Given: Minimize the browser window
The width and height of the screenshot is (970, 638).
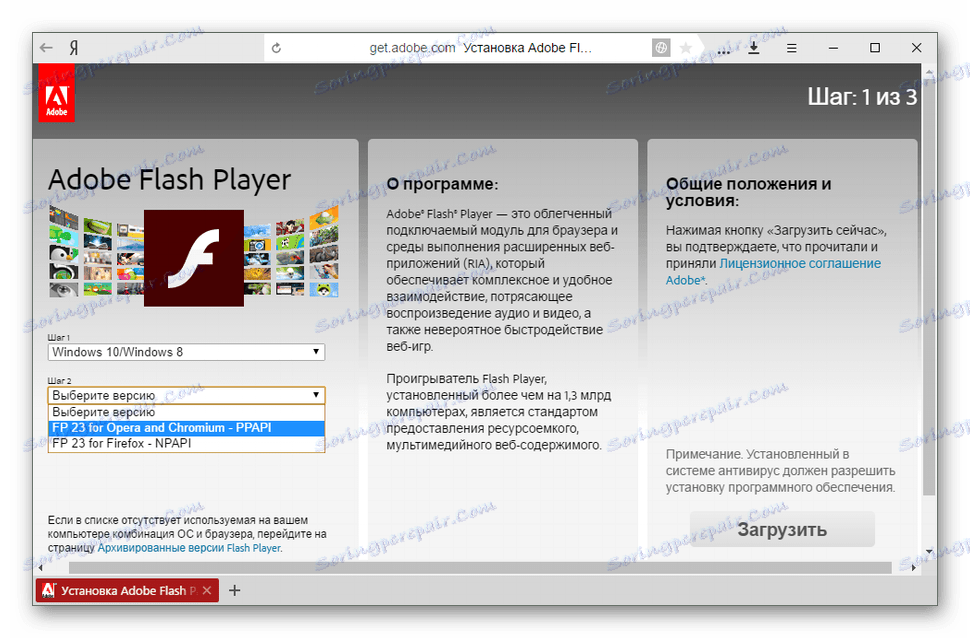Looking at the screenshot, I should pyautogui.click(x=833, y=48).
